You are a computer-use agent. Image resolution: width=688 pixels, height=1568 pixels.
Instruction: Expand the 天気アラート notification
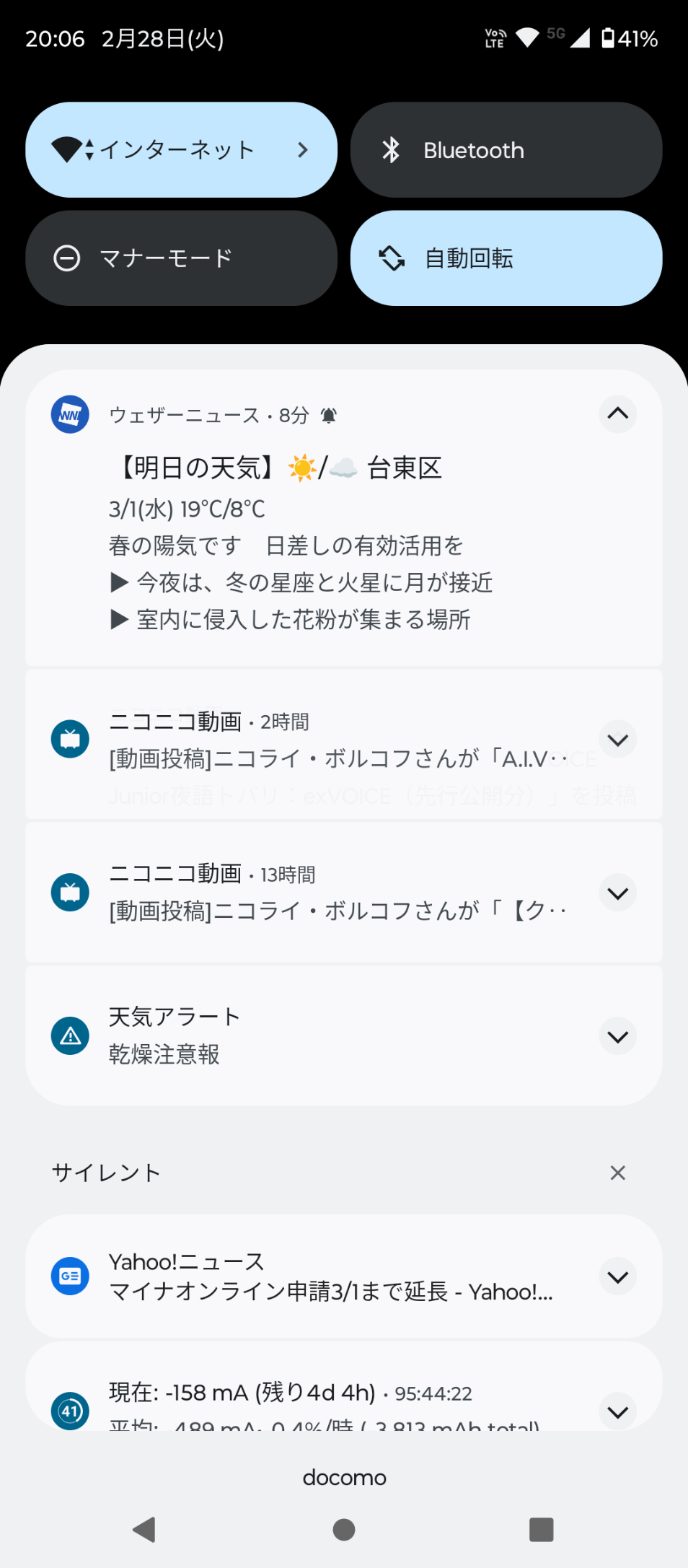(x=617, y=1037)
